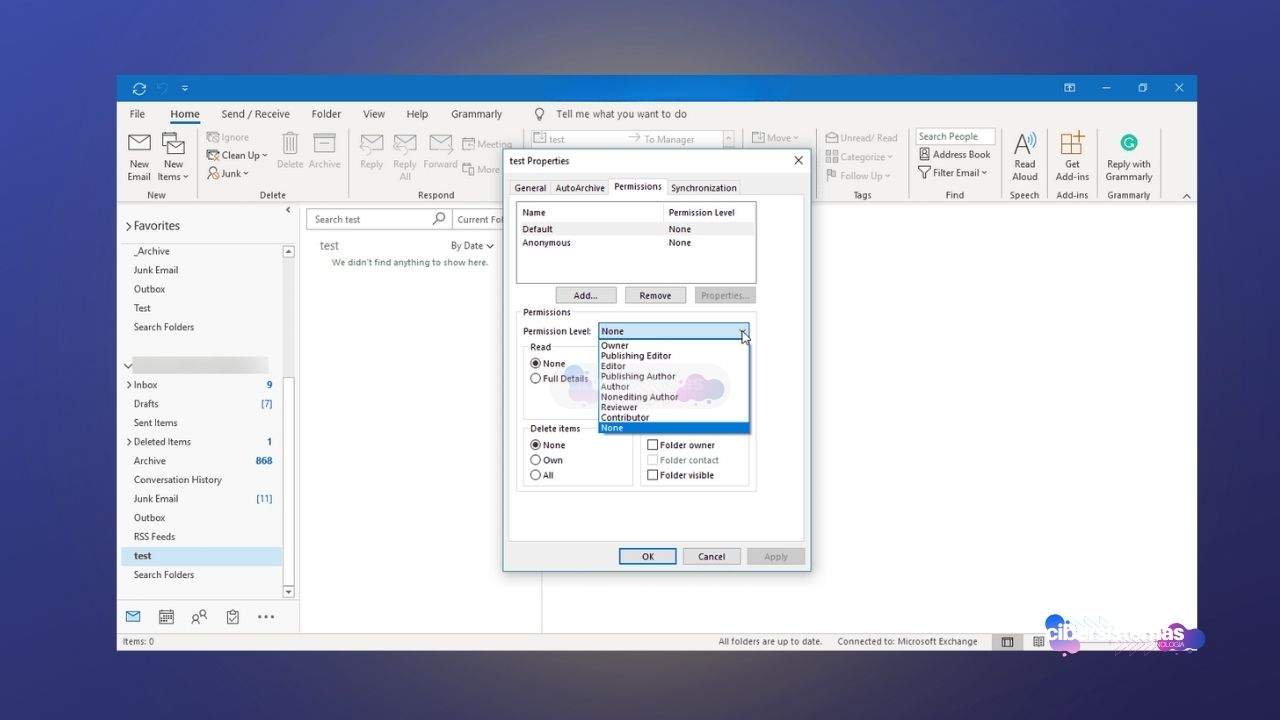Click Send/Receive All Folders quick icon
Viewport: 1280px width, 720px height.
(x=139, y=88)
